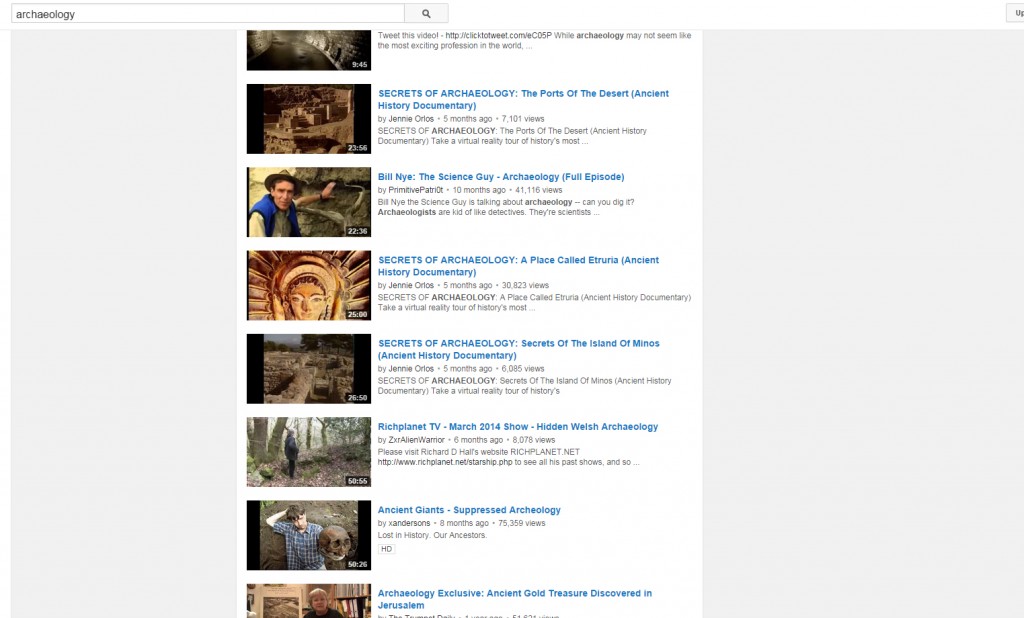Click the Etruria mask thumbnail
The width and height of the screenshot is (1024, 618).
309,285
